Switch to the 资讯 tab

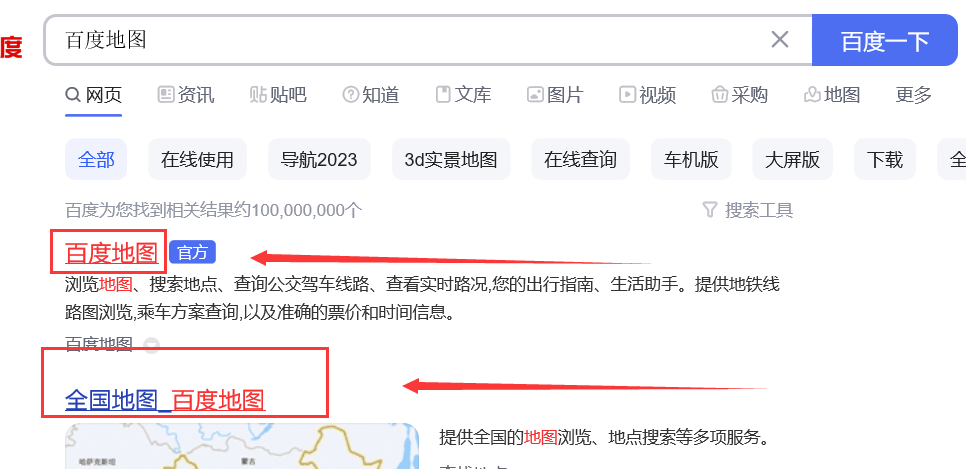click(x=186, y=95)
